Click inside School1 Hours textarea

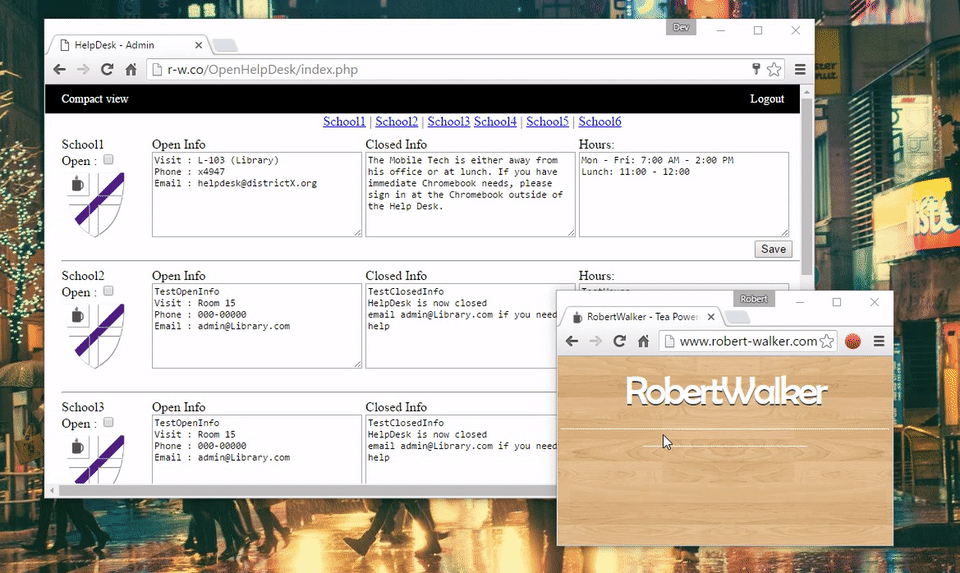point(684,195)
